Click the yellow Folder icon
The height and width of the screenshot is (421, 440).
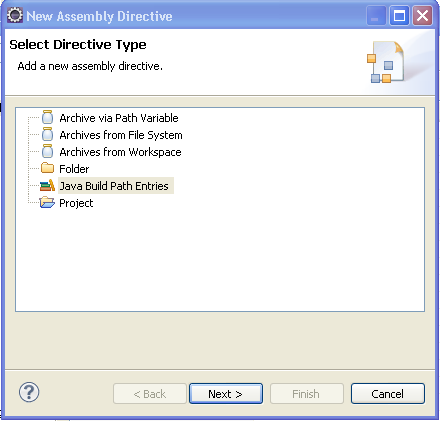coord(47,168)
